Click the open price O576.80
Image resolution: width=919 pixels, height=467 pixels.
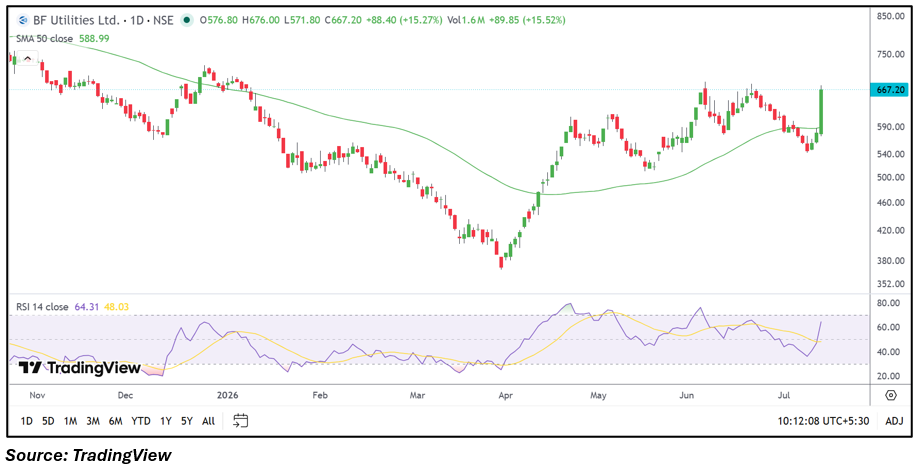coord(219,21)
